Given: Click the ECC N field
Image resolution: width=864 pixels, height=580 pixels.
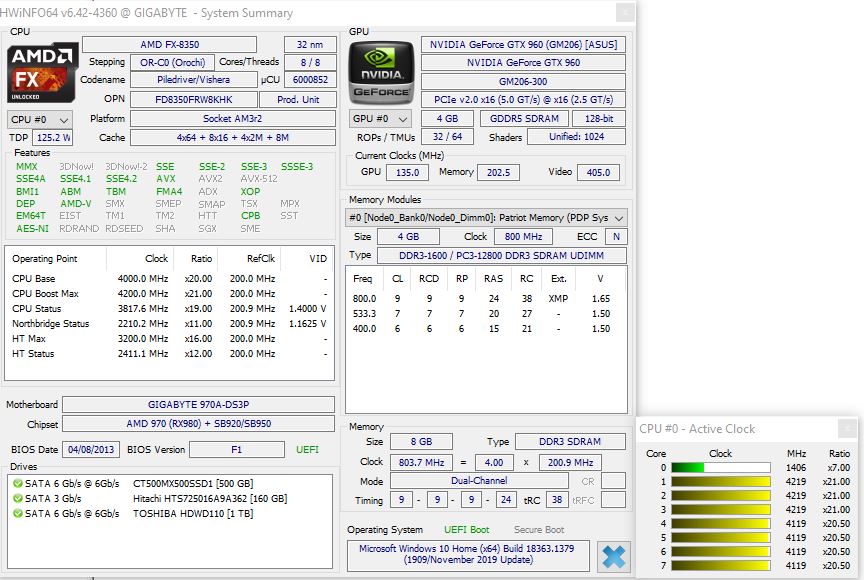Looking at the screenshot, I should [x=616, y=237].
